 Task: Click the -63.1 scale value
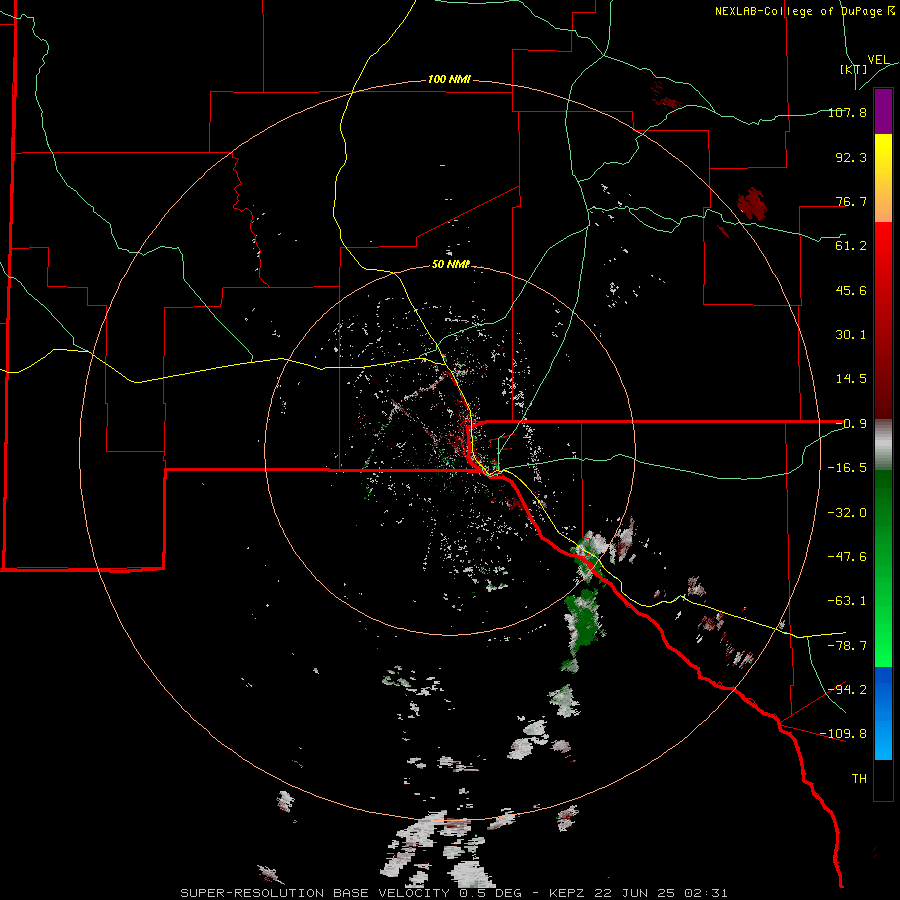(847, 601)
